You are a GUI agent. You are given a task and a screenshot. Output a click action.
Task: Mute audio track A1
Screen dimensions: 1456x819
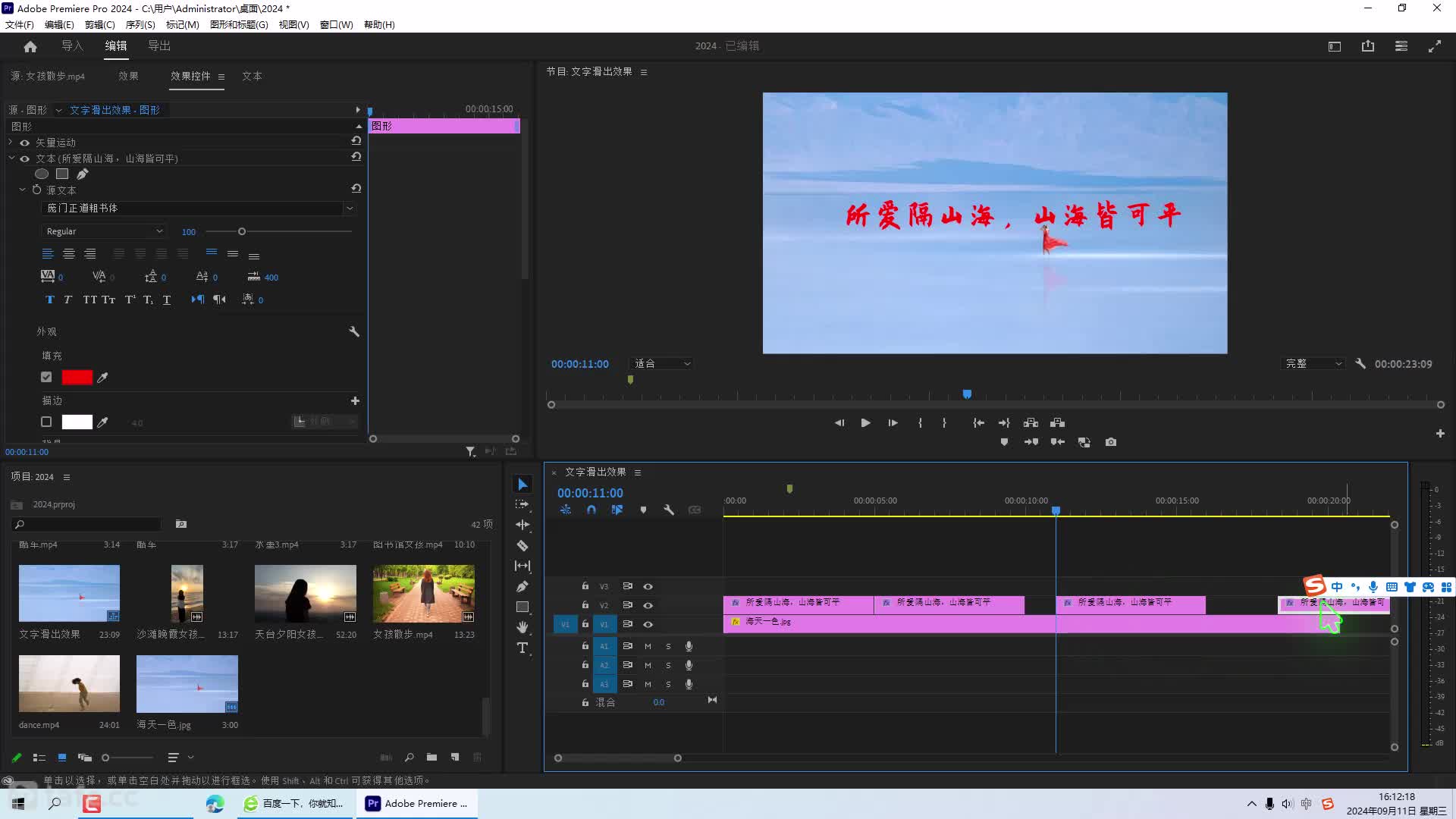pos(648,646)
